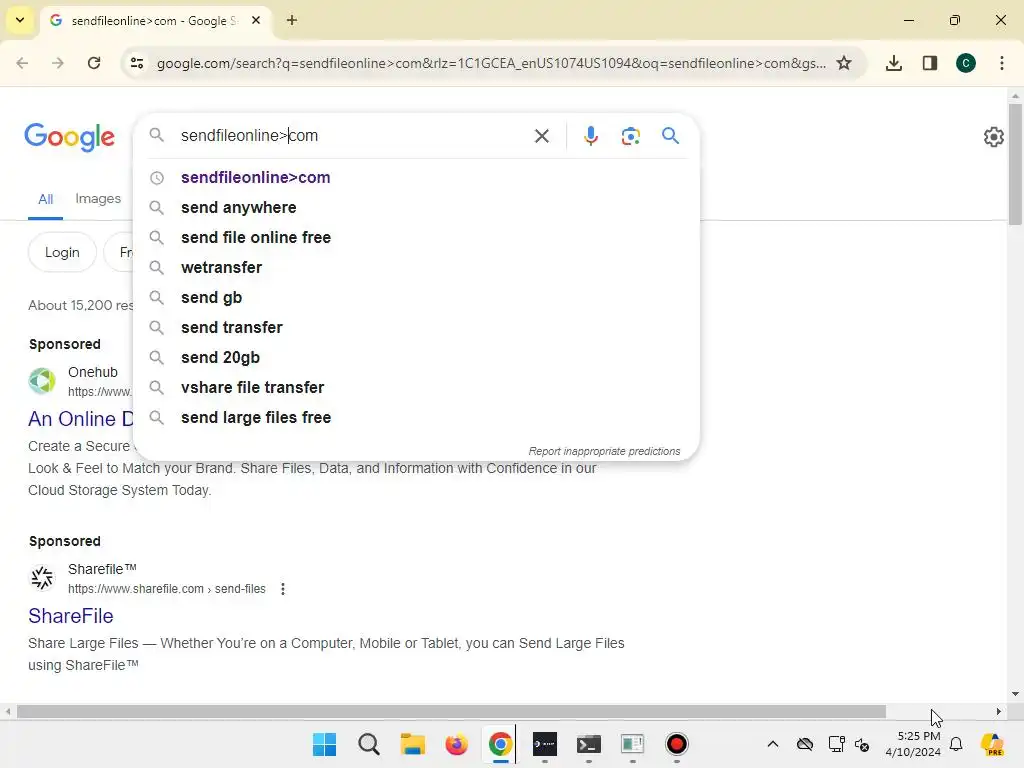This screenshot has height=768, width=1024.
Task: Select suggestion 'sendfileonline>com'
Action: pos(417,178)
